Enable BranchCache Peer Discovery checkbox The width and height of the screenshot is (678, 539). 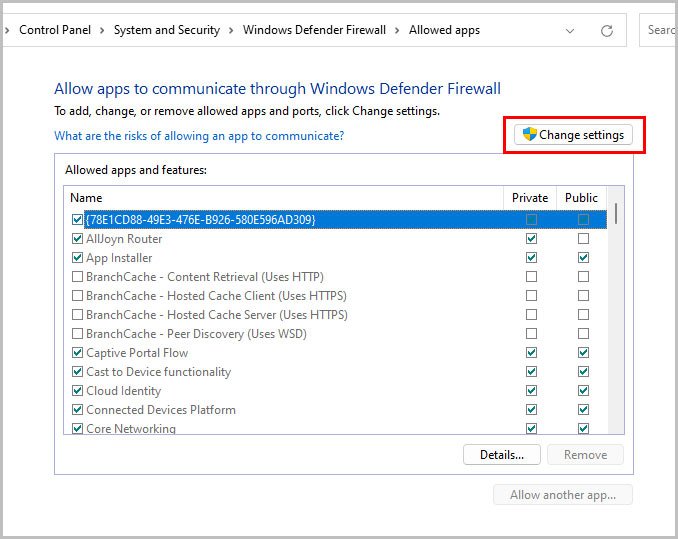coord(77,334)
